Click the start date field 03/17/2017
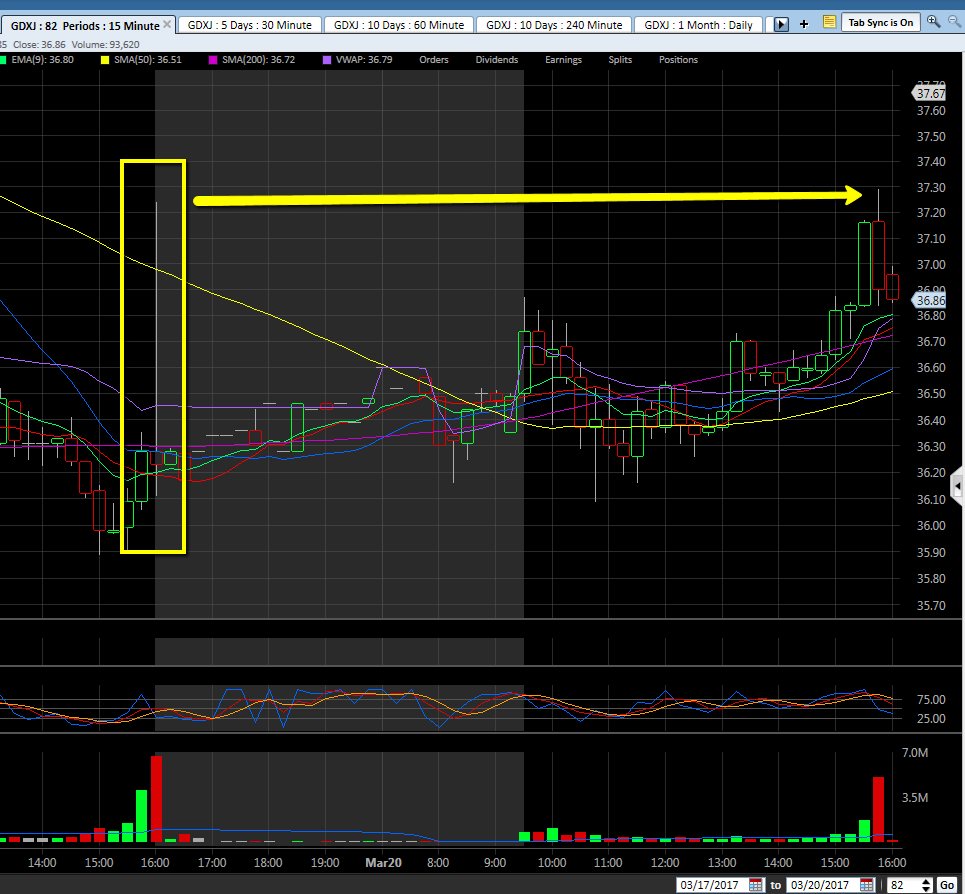Screen dimensions: 965x894 pyautogui.click(x=711, y=885)
